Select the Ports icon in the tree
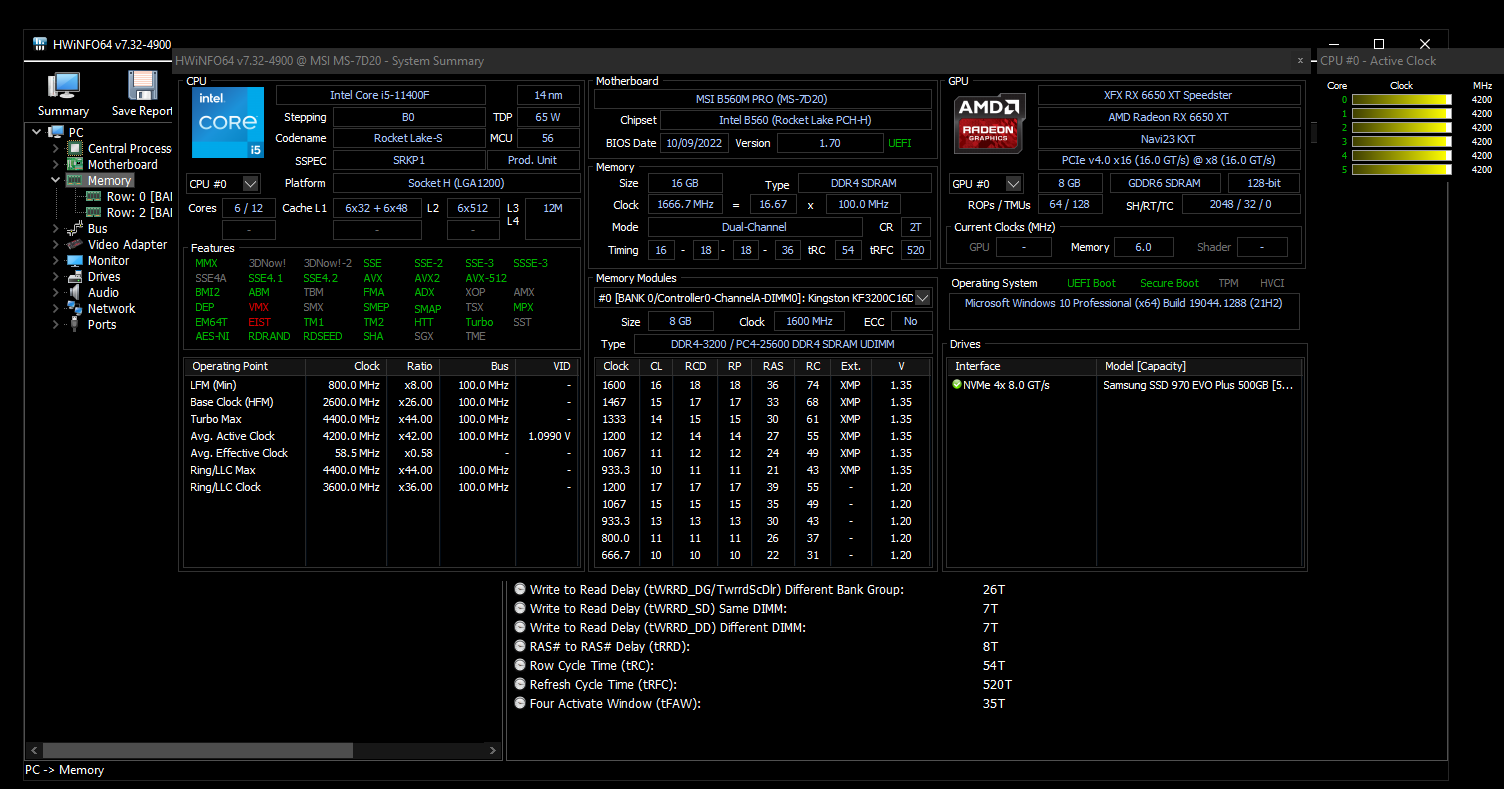The width and height of the screenshot is (1504, 789). click(x=75, y=324)
